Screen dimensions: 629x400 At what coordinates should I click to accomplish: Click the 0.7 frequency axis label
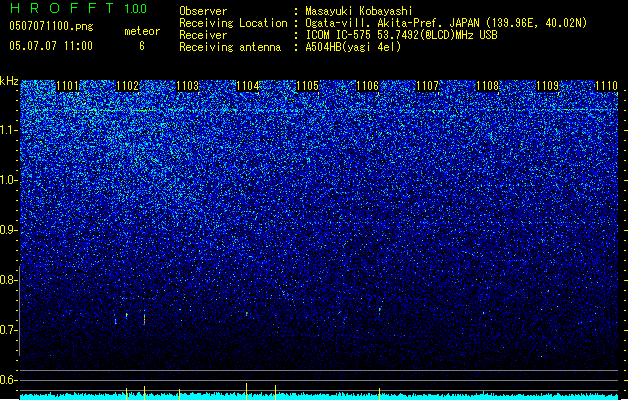(9, 330)
